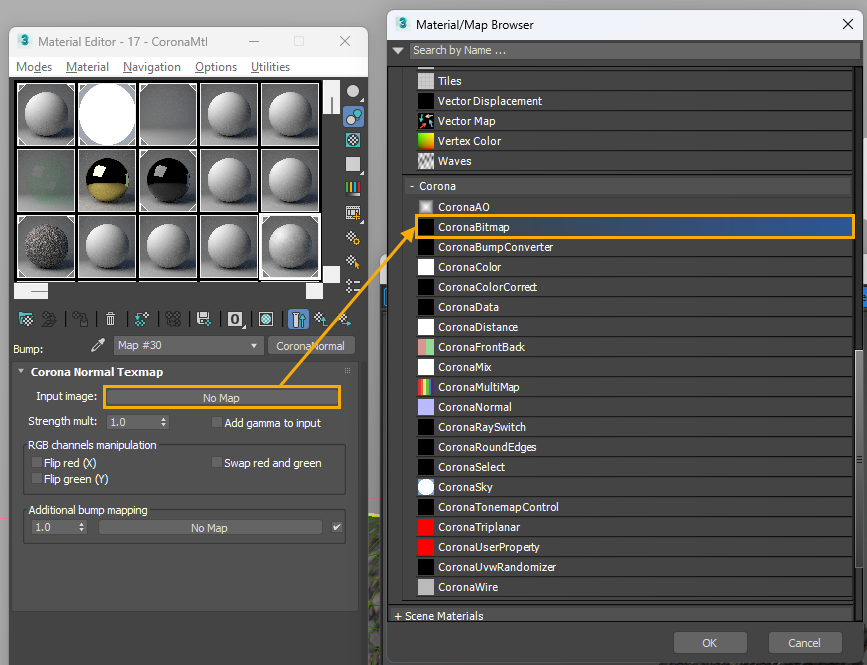867x665 pixels.
Task: Open the Material menu
Action: click(87, 67)
